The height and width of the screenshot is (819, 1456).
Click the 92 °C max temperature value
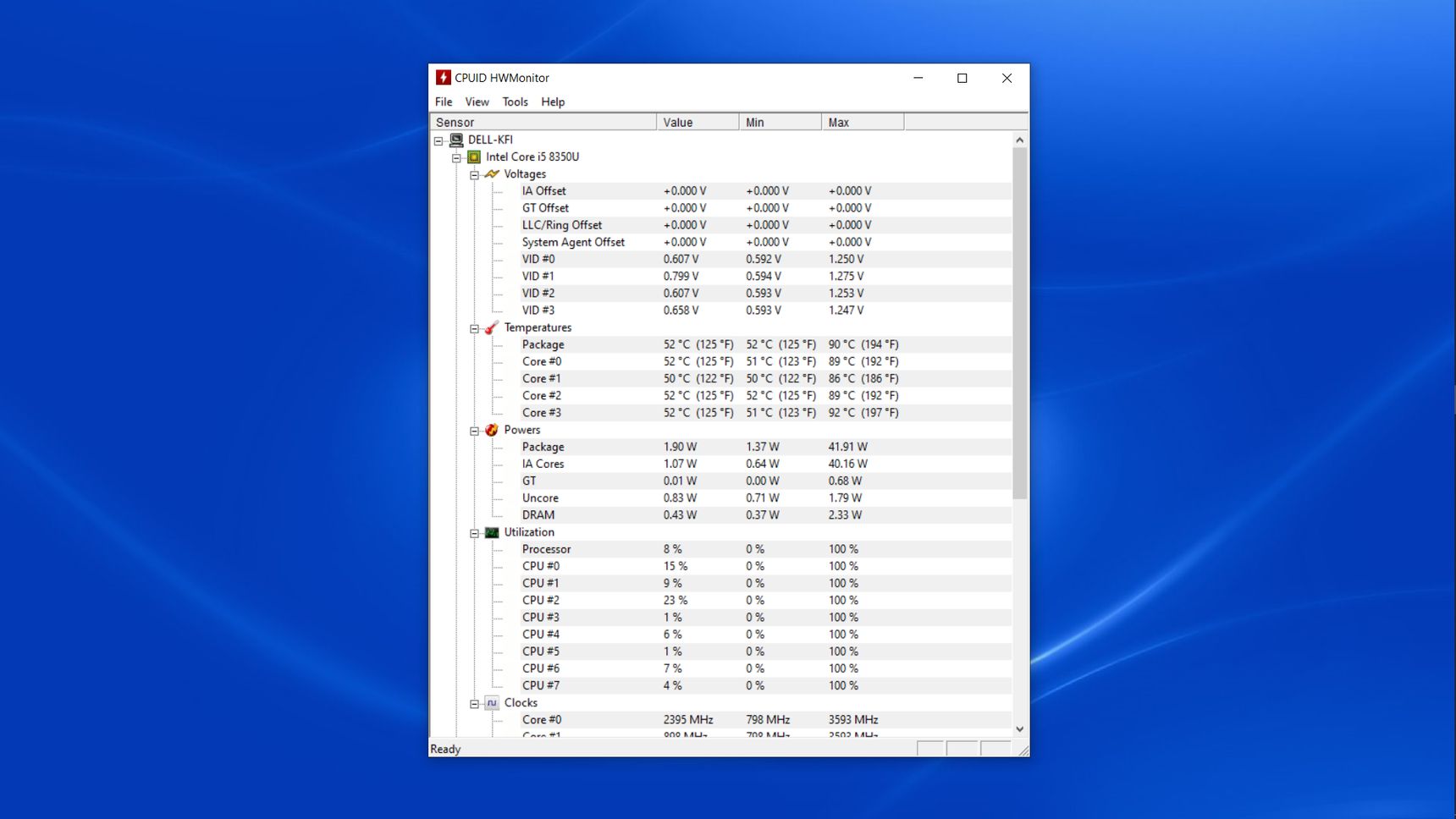[x=863, y=413]
